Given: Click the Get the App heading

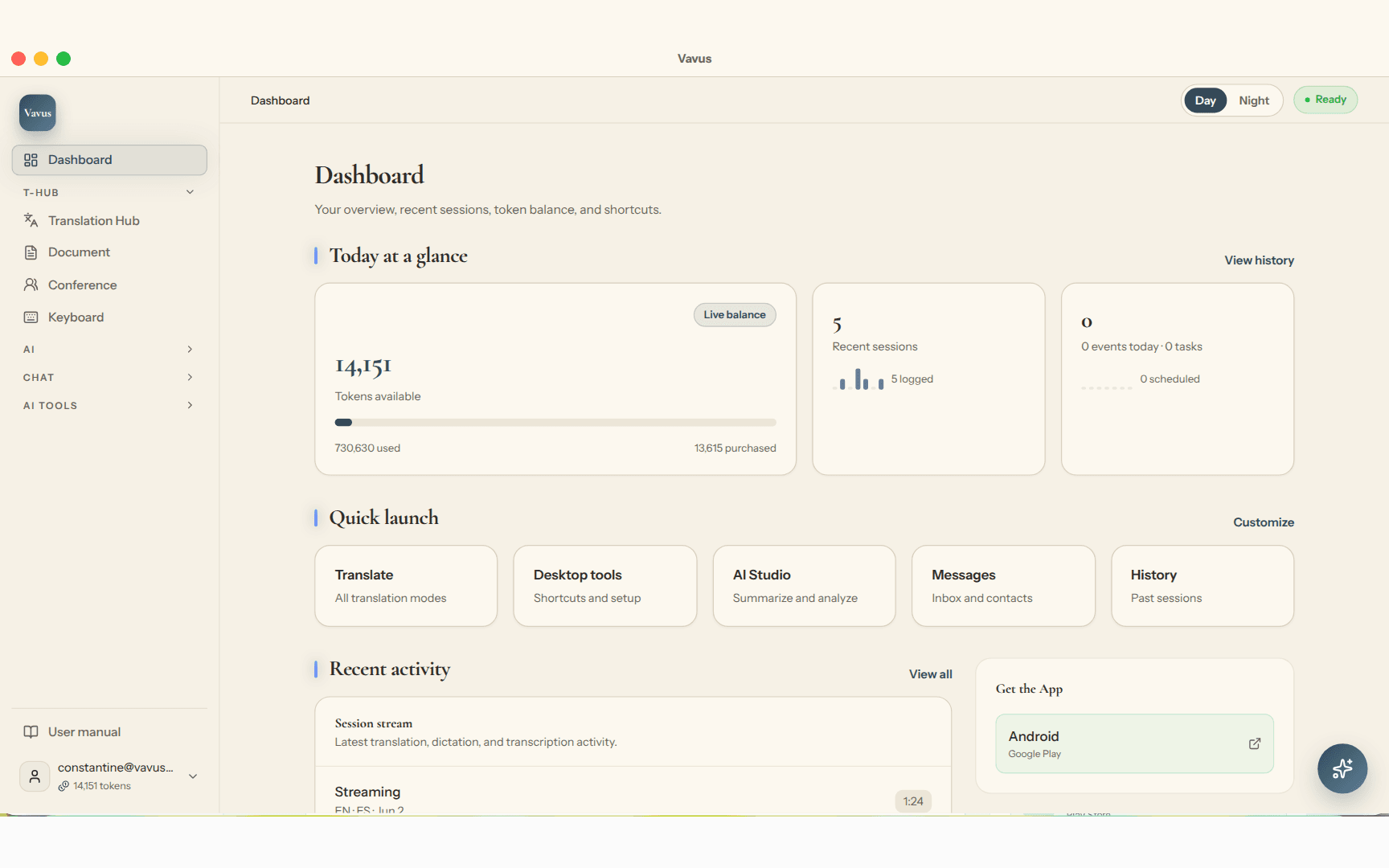Looking at the screenshot, I should pyautogui.click(x=1029, y=689).
